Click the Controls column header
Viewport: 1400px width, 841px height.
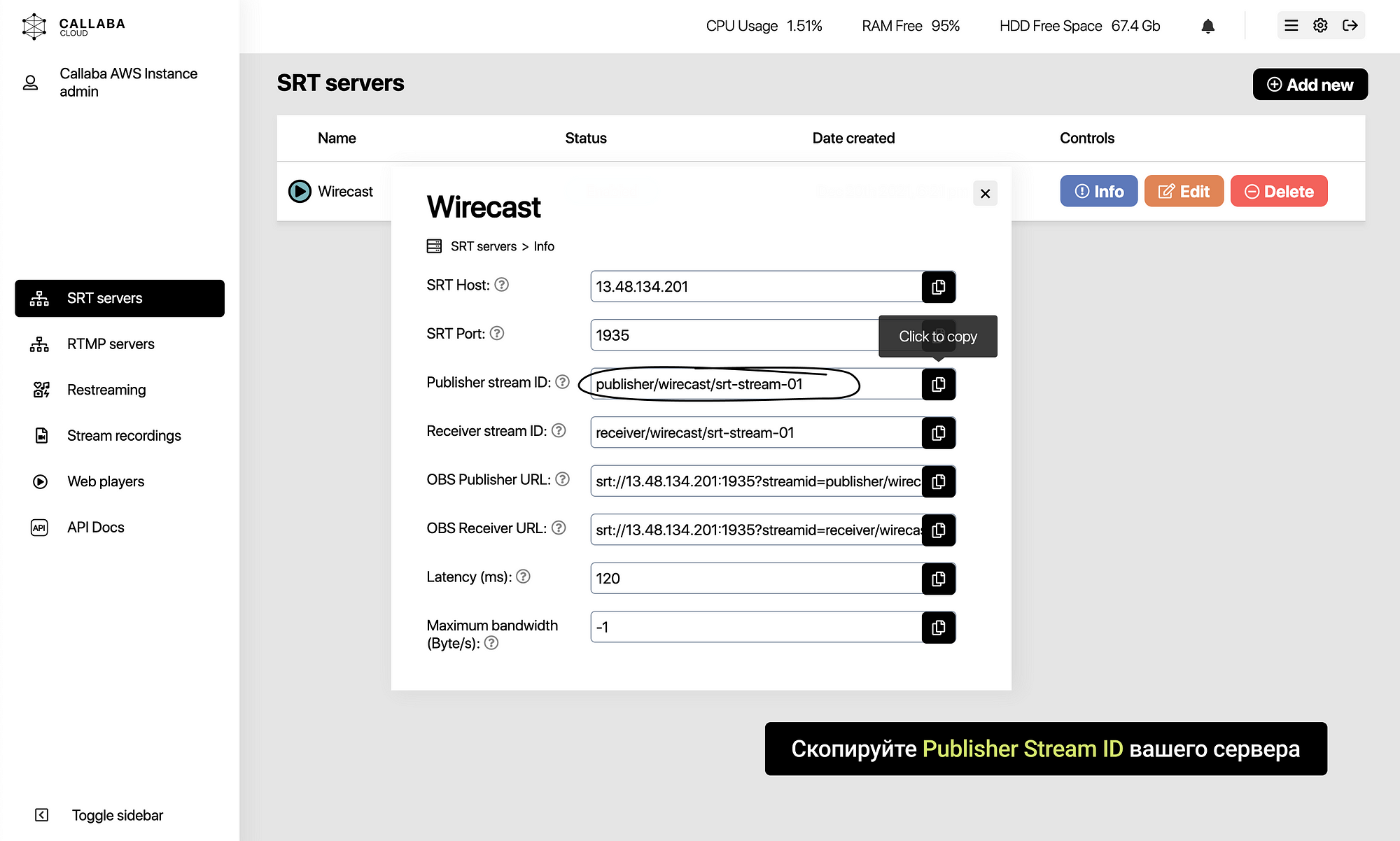click(x=1087, y=138)
